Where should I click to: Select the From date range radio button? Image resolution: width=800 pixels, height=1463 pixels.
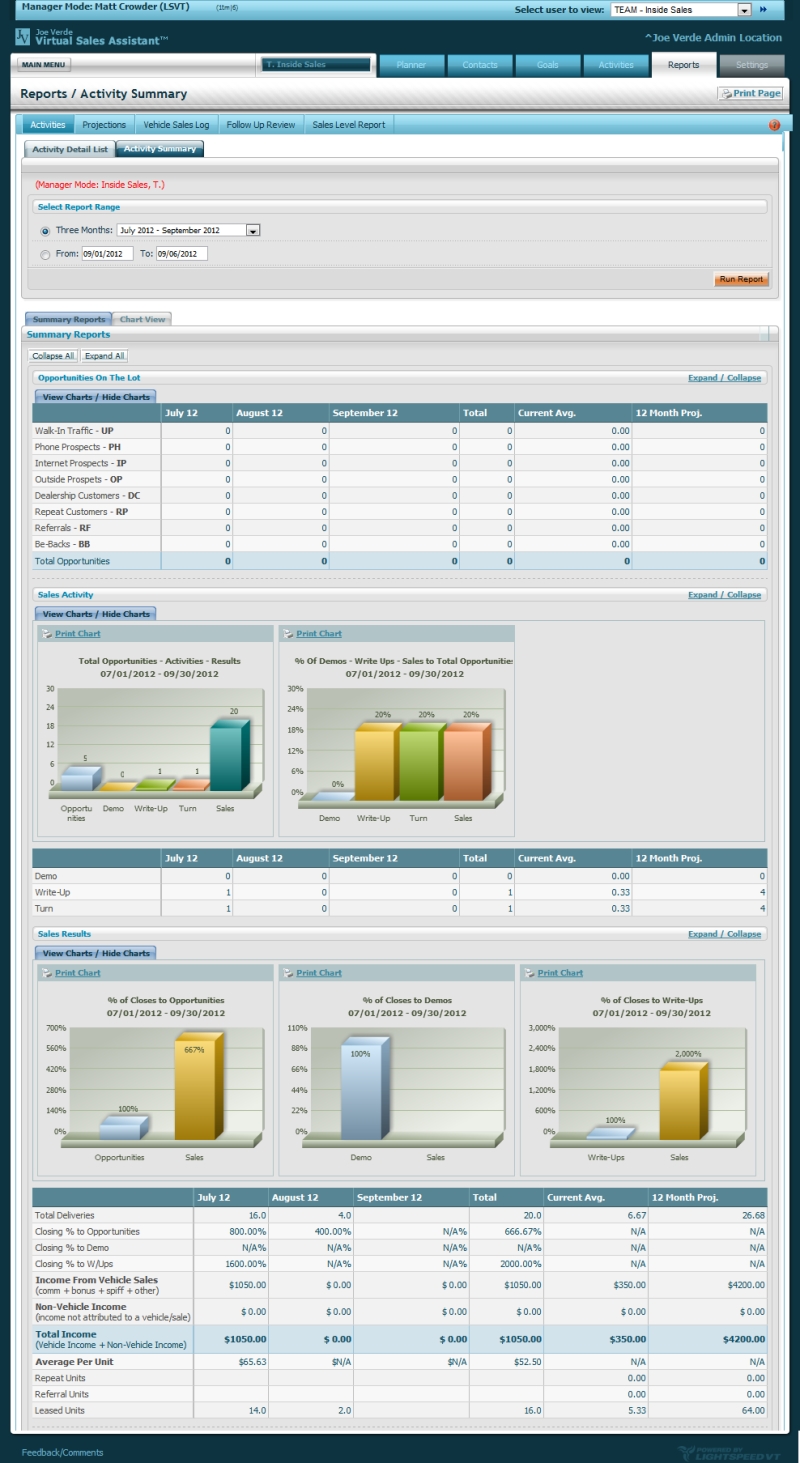click(45, 255)
